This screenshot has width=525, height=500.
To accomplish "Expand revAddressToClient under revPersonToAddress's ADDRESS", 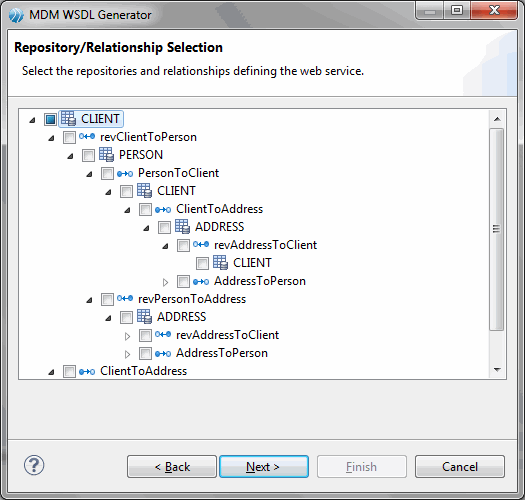I will (127, 336).
